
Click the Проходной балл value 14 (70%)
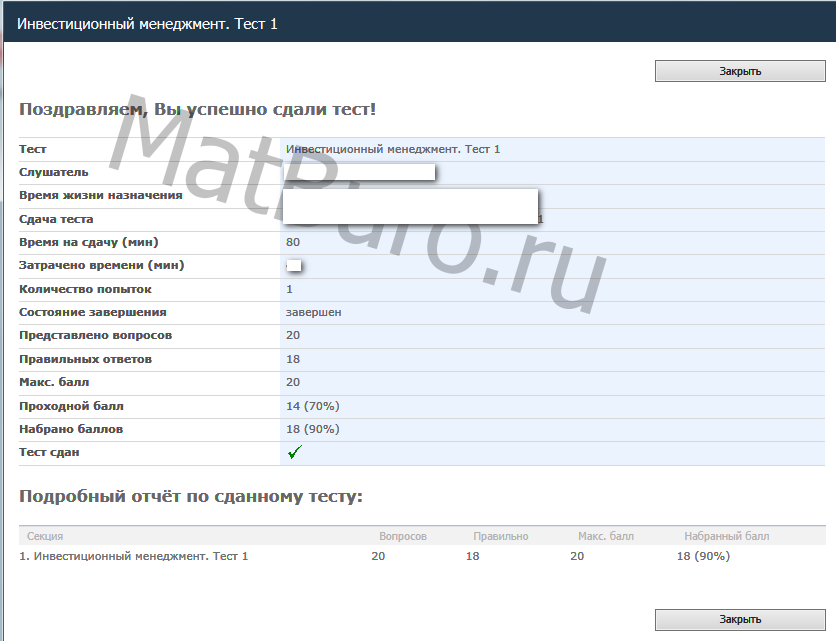click(312, 406)
